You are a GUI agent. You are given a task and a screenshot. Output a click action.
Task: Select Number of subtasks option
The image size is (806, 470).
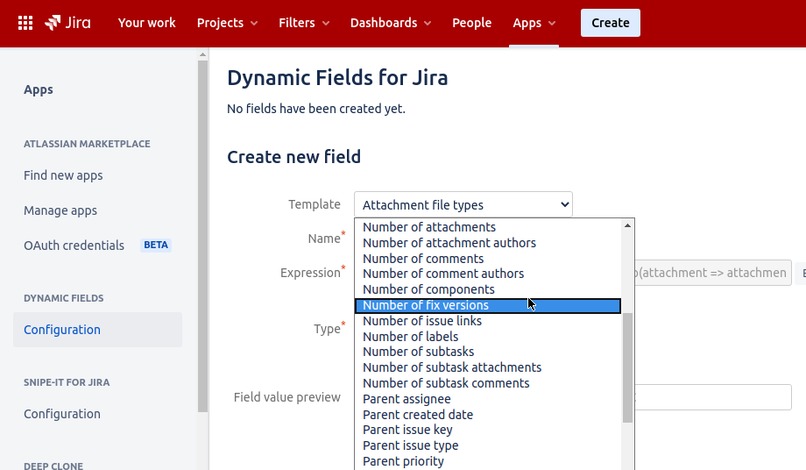[x=488, y=352]
